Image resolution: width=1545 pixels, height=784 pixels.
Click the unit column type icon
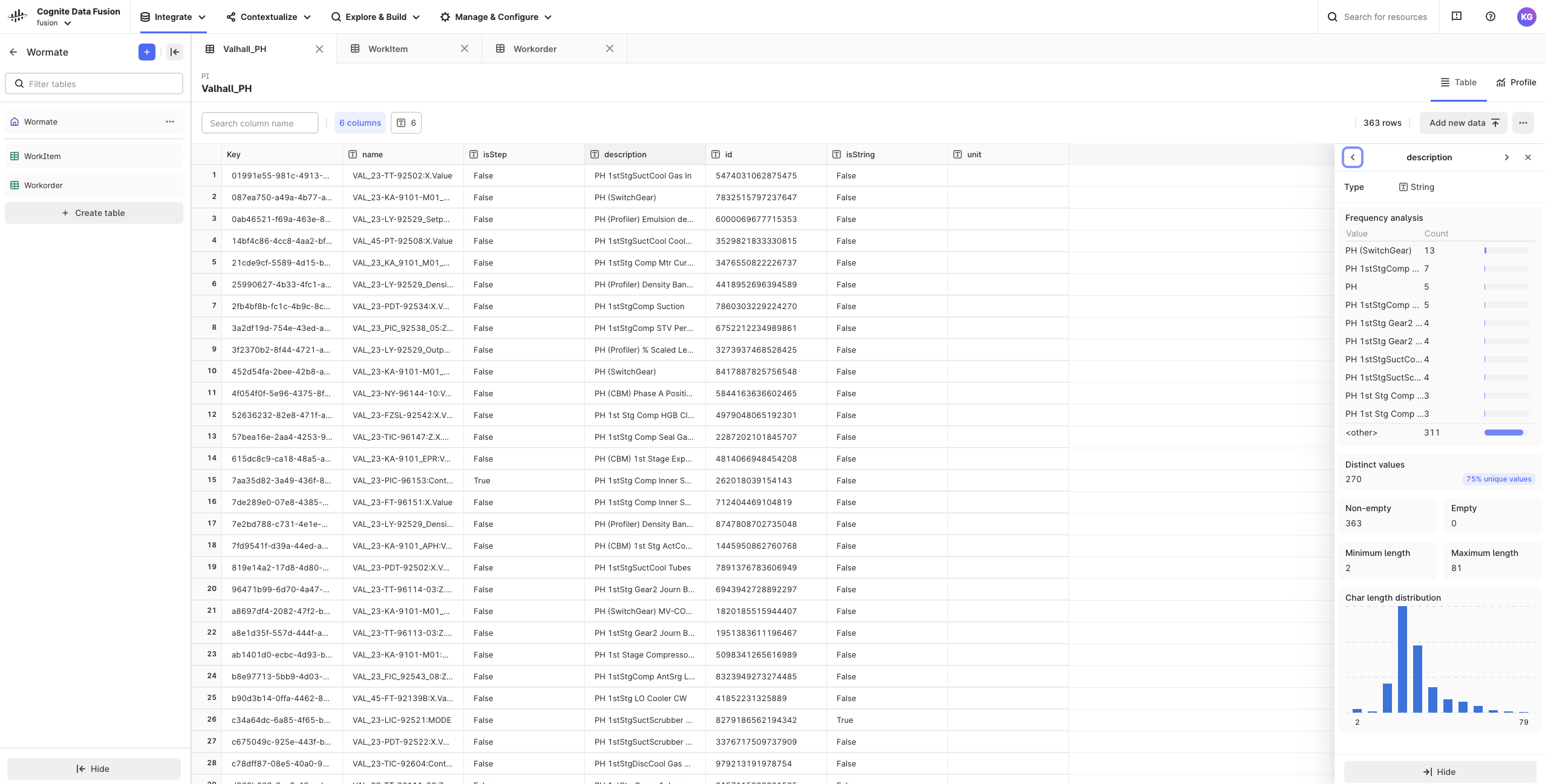958,154
